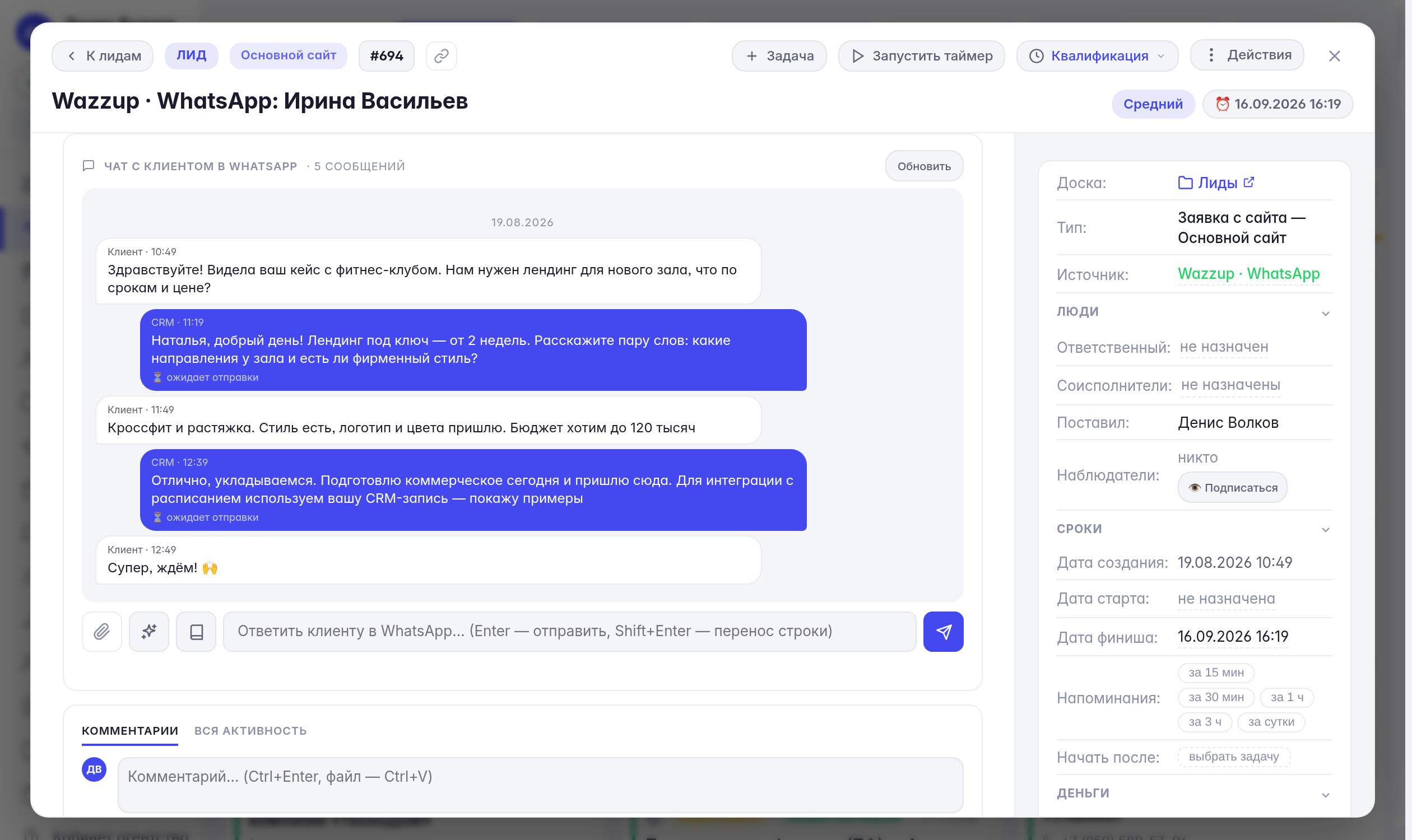Open the Лиды board link

tap(1207, 183)
